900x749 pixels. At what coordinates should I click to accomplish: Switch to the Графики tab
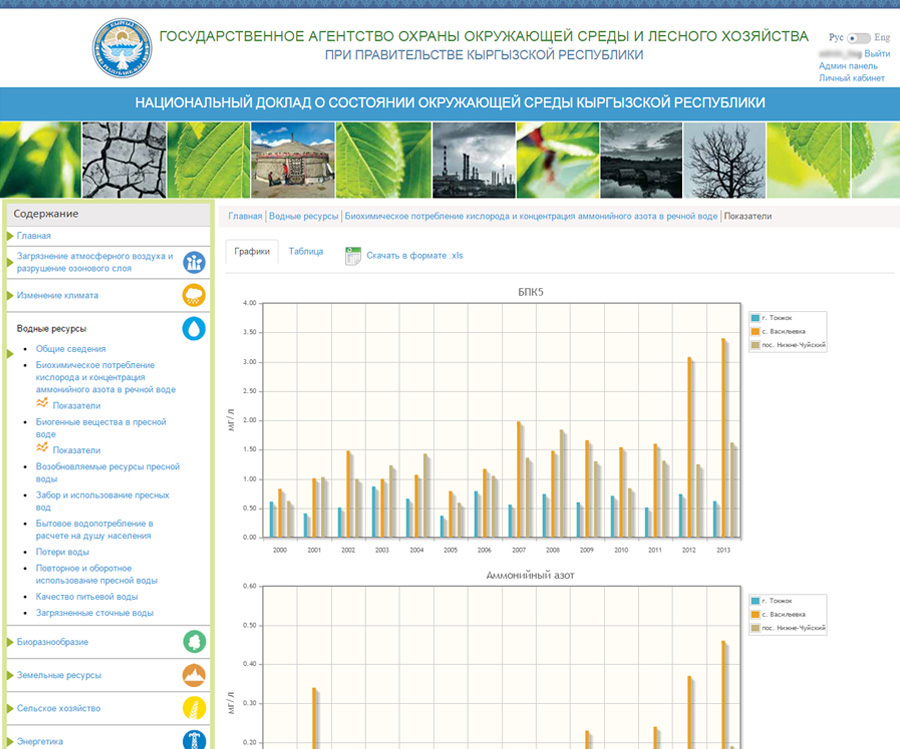pos(252,251)
